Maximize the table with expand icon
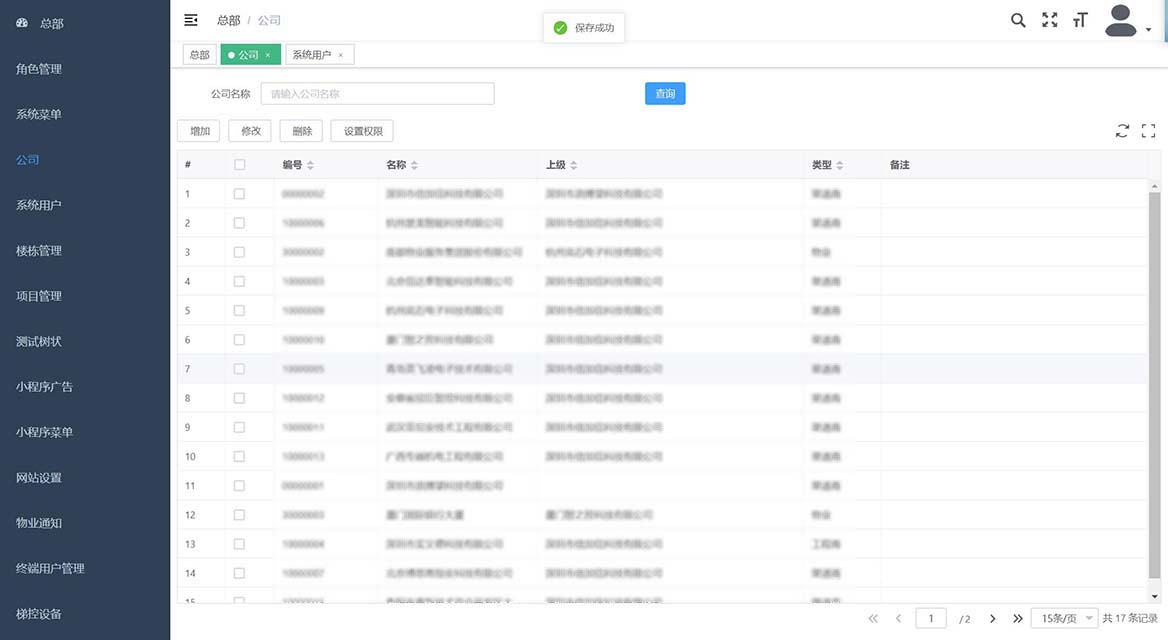This screenshot has height=640, width=1168. click(1148, 131)
